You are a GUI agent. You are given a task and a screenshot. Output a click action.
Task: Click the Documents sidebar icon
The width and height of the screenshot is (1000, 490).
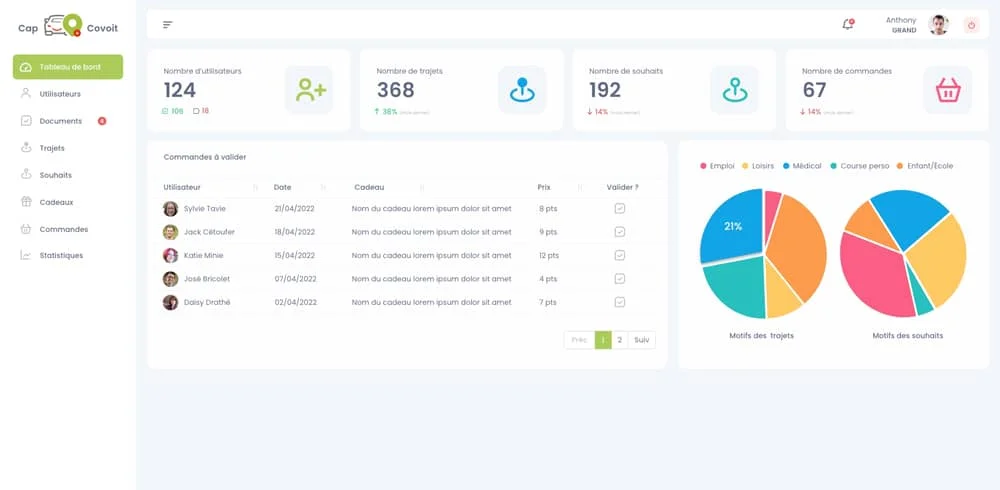tap(26, 121)
